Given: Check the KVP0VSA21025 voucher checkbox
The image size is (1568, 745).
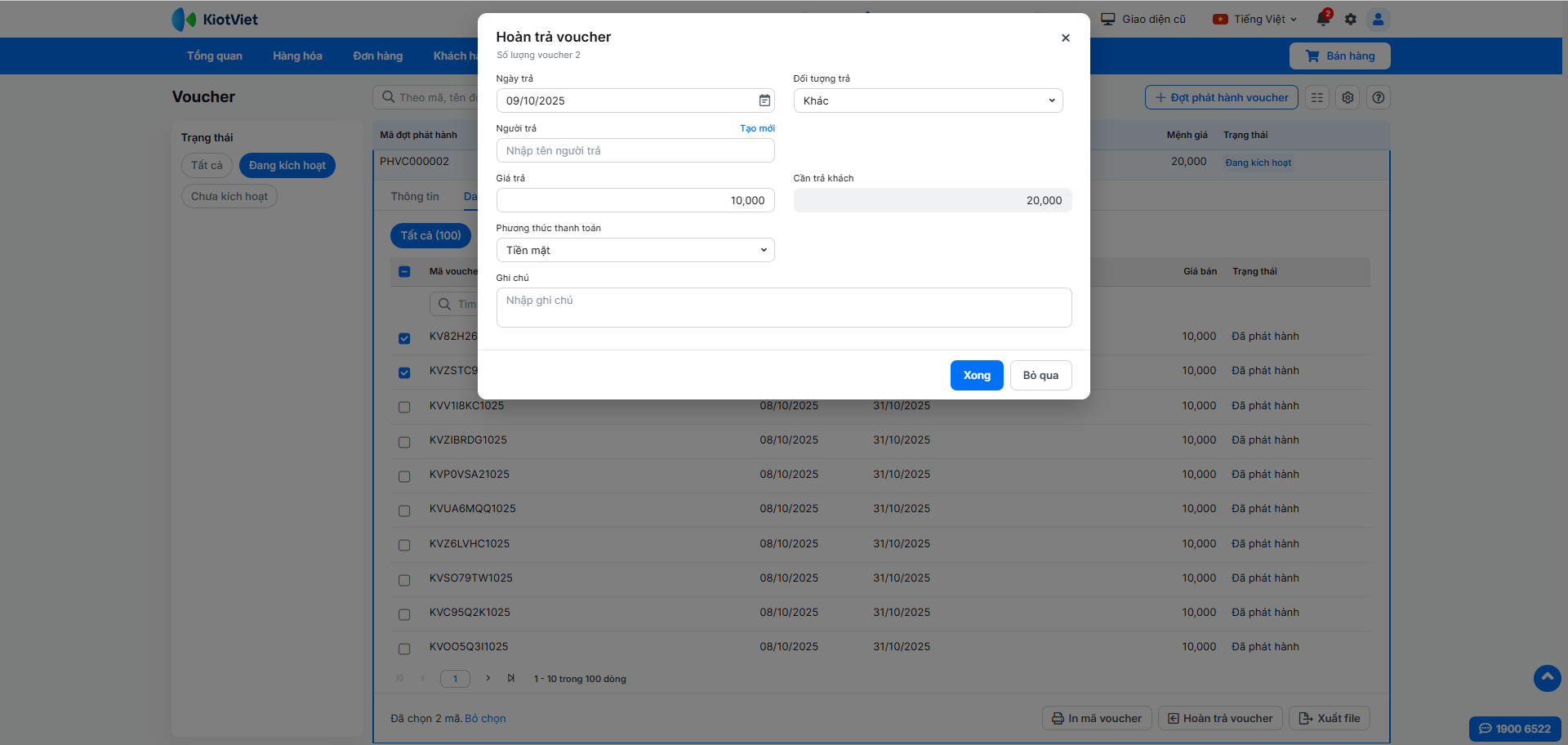Looking at the screenshot, I should tap(404, 476).
